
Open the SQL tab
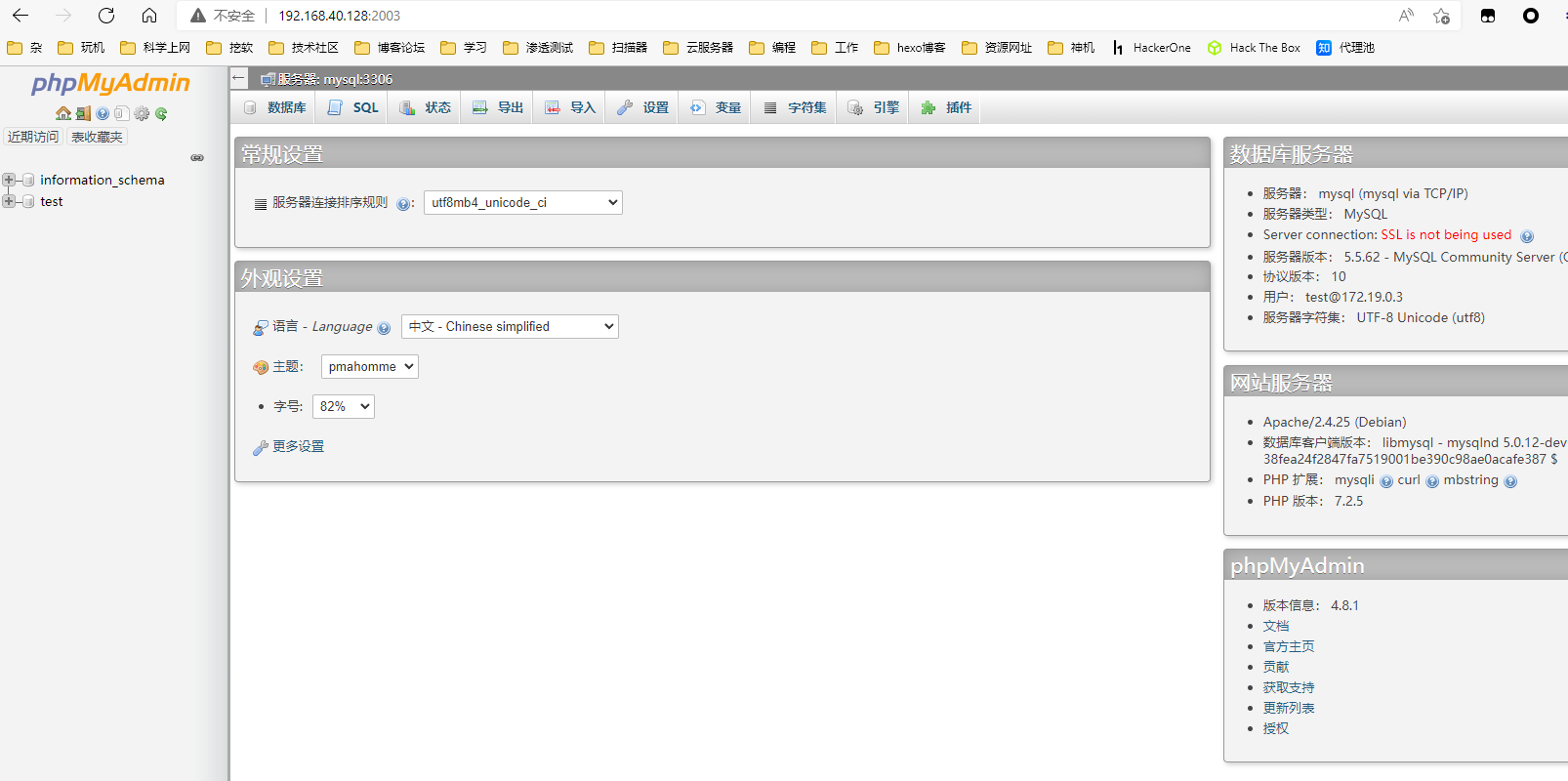353,107
